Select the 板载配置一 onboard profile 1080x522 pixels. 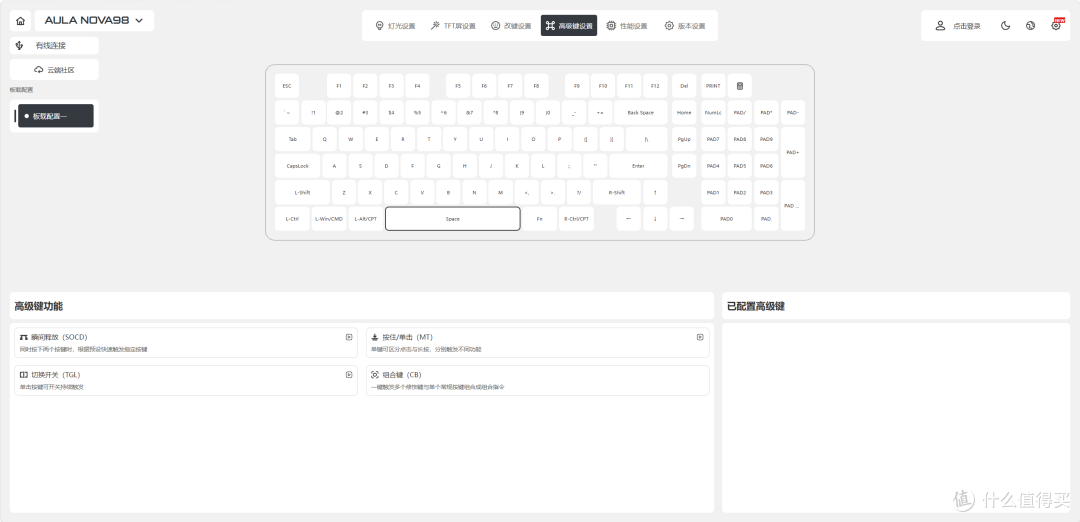point(56,116)
